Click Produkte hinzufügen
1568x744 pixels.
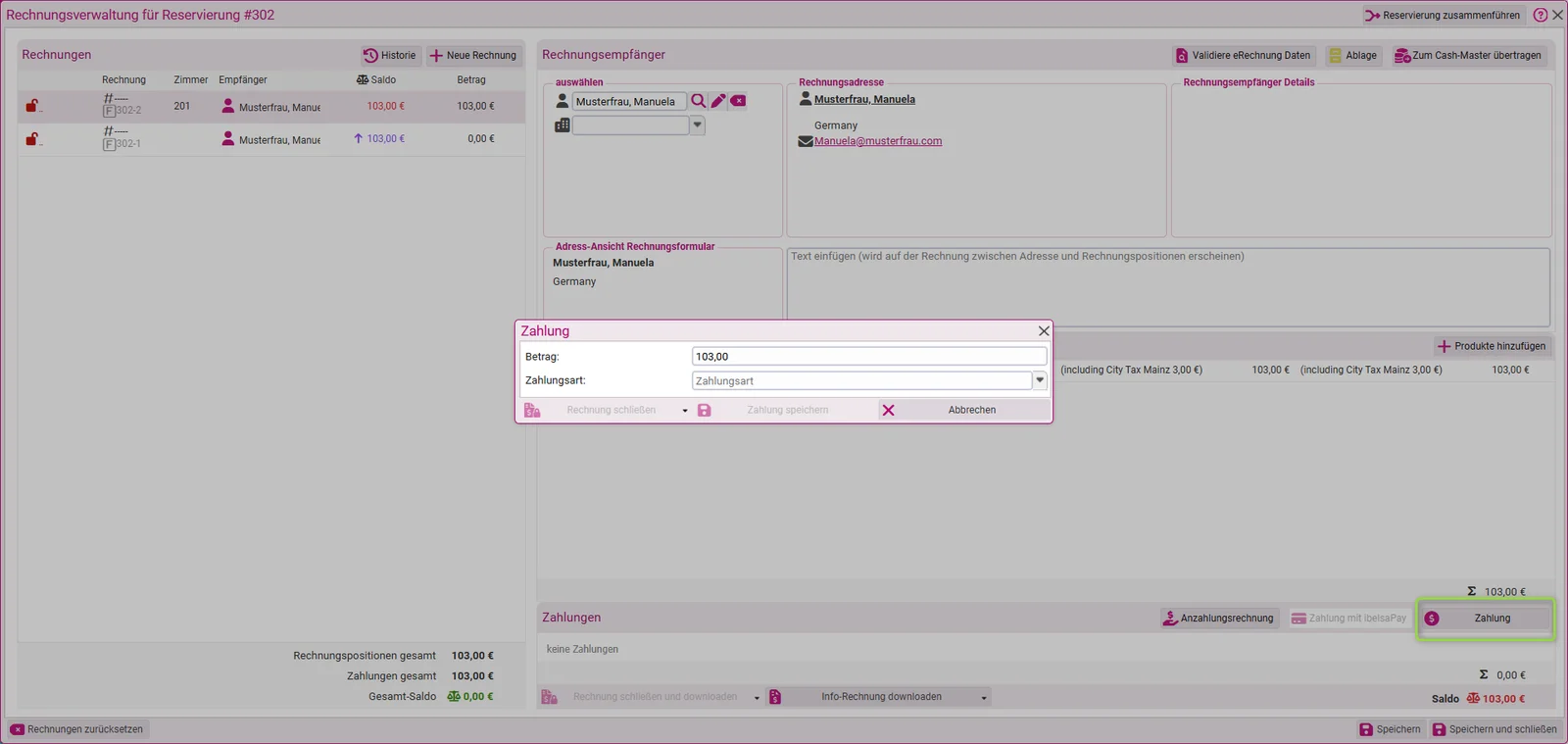1491,346
